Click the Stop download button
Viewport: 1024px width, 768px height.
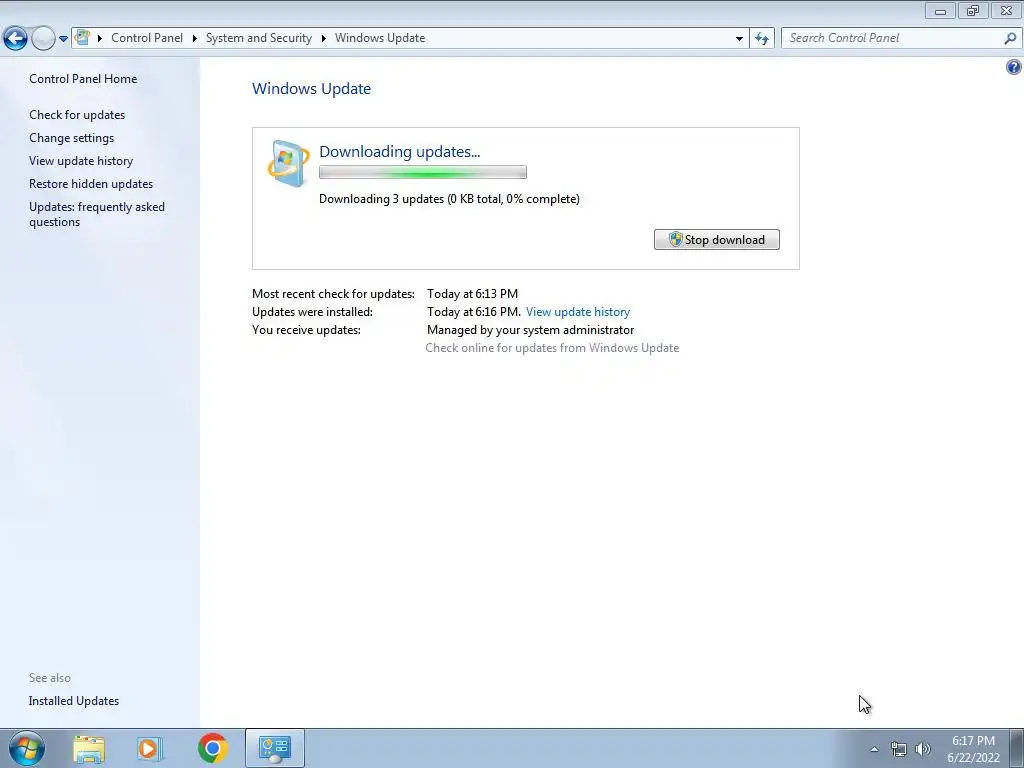(716, 240)
